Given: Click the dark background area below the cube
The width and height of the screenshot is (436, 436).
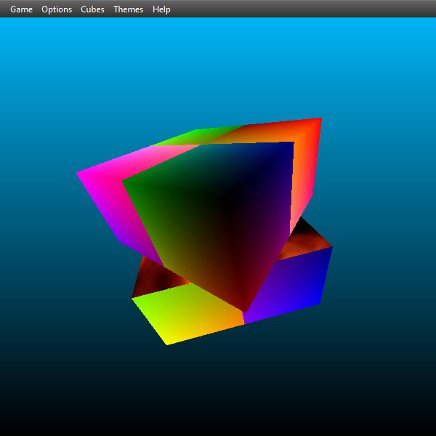Looking at the screenshot, I should point(218,390).
